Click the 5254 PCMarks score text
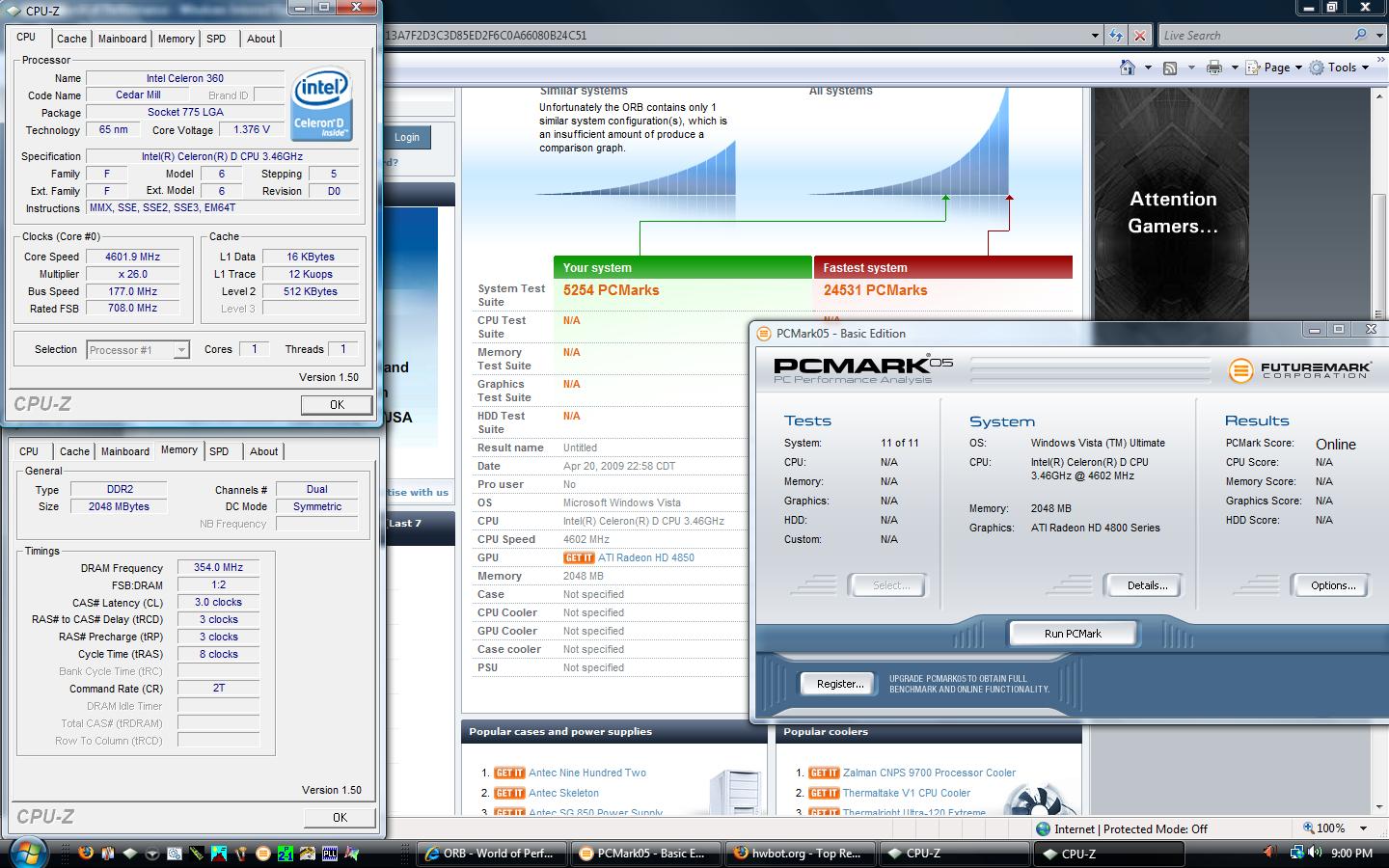1389x868 pixels. pos(611,290)
